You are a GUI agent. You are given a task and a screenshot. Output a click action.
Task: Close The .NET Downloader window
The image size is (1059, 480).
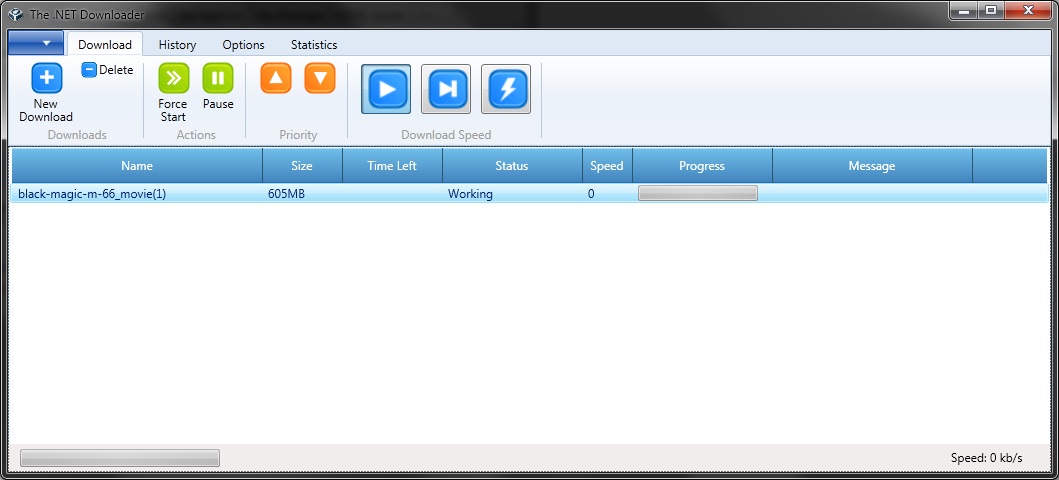pyautogui.click(x=1028, y=10)
